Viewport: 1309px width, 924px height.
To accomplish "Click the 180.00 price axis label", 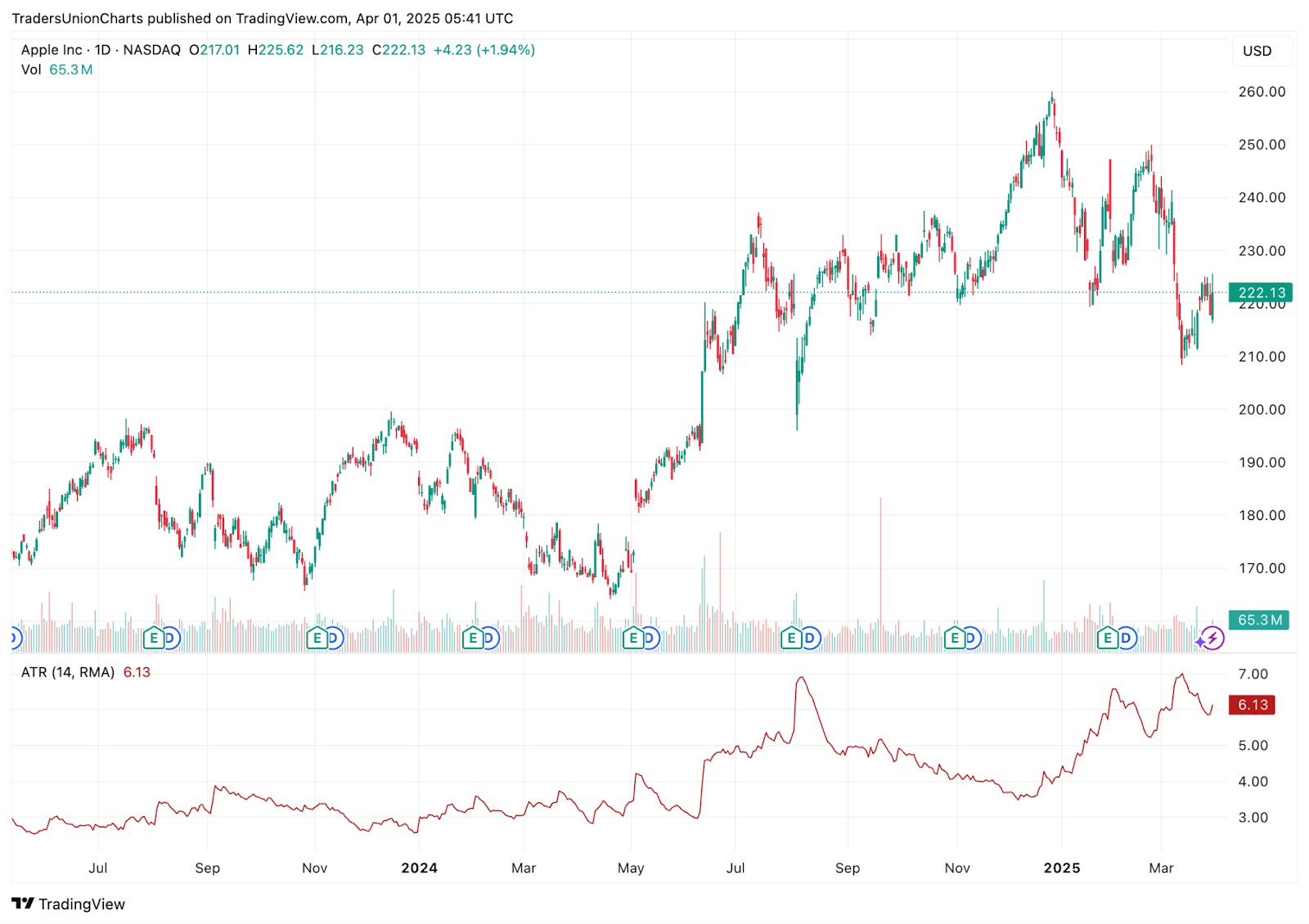I will point(1262,515).
